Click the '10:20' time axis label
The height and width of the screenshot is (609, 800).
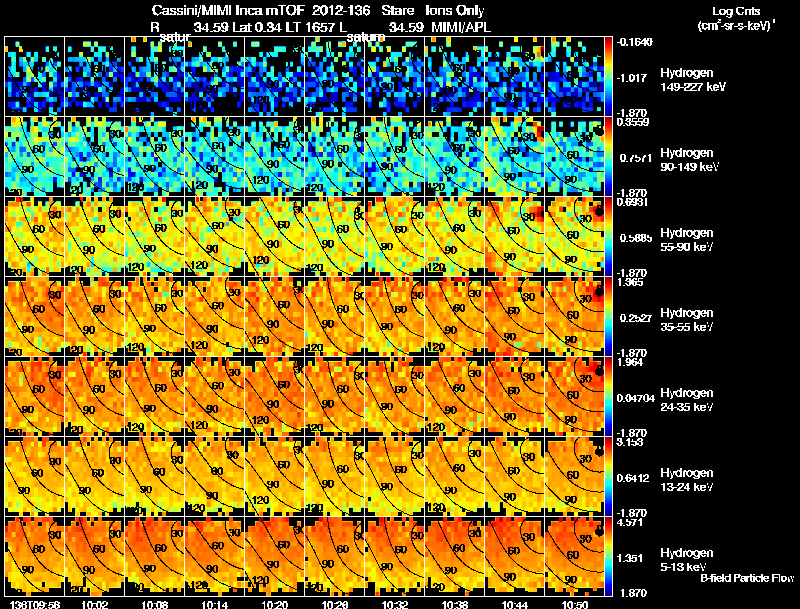(x=274, y=604)
